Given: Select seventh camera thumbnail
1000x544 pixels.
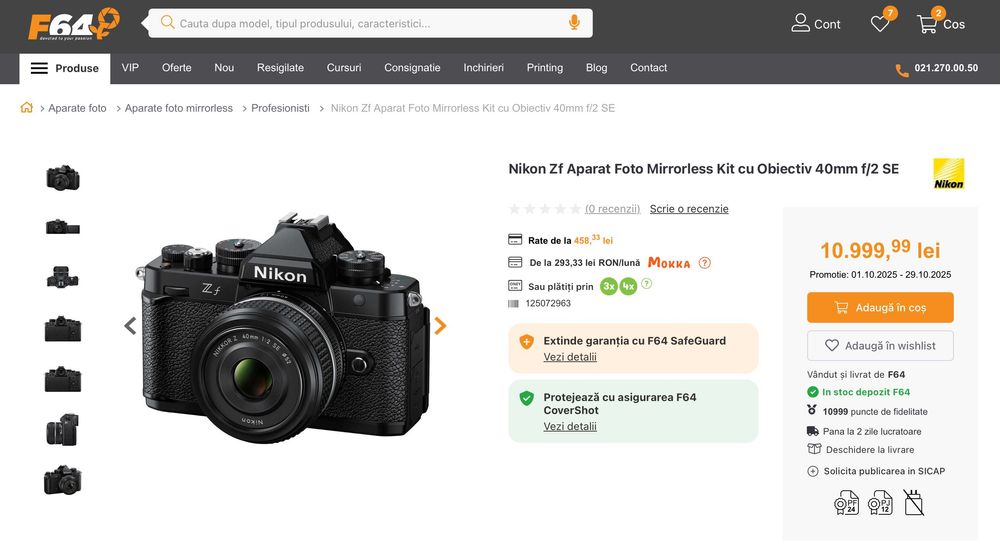Looking at the screenshot, I should click(x=62, y=480).
